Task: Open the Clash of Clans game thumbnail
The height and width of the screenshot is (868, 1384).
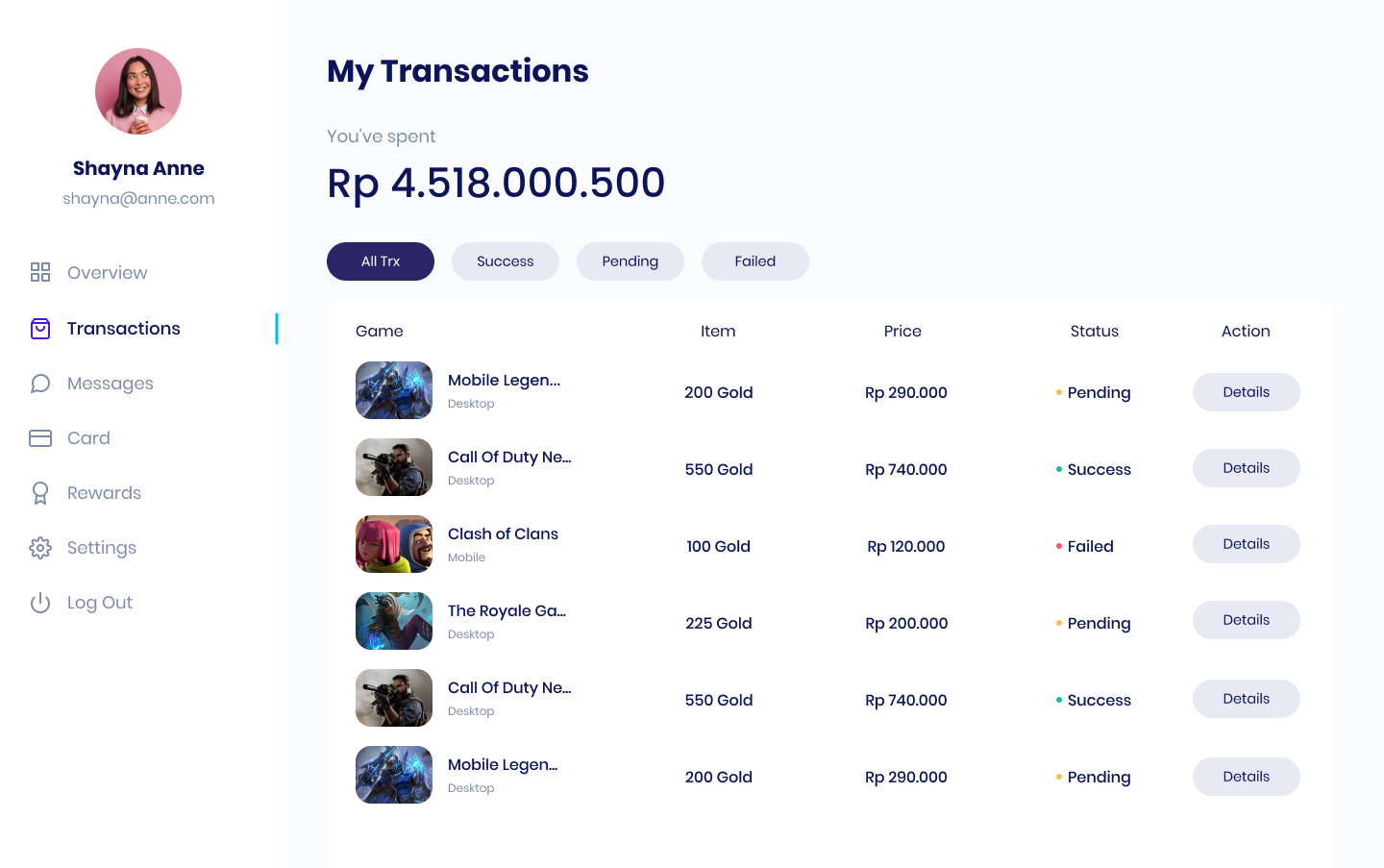Action: (x=394, y=544)
